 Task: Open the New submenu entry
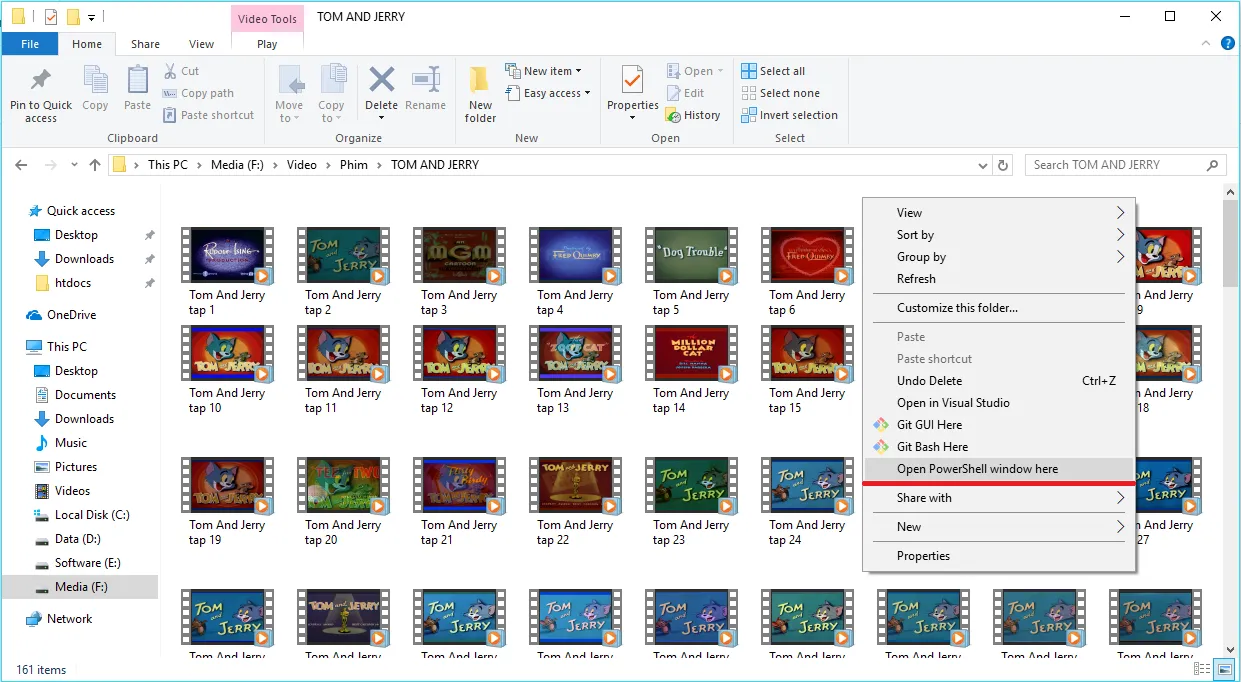pos(999,527)
